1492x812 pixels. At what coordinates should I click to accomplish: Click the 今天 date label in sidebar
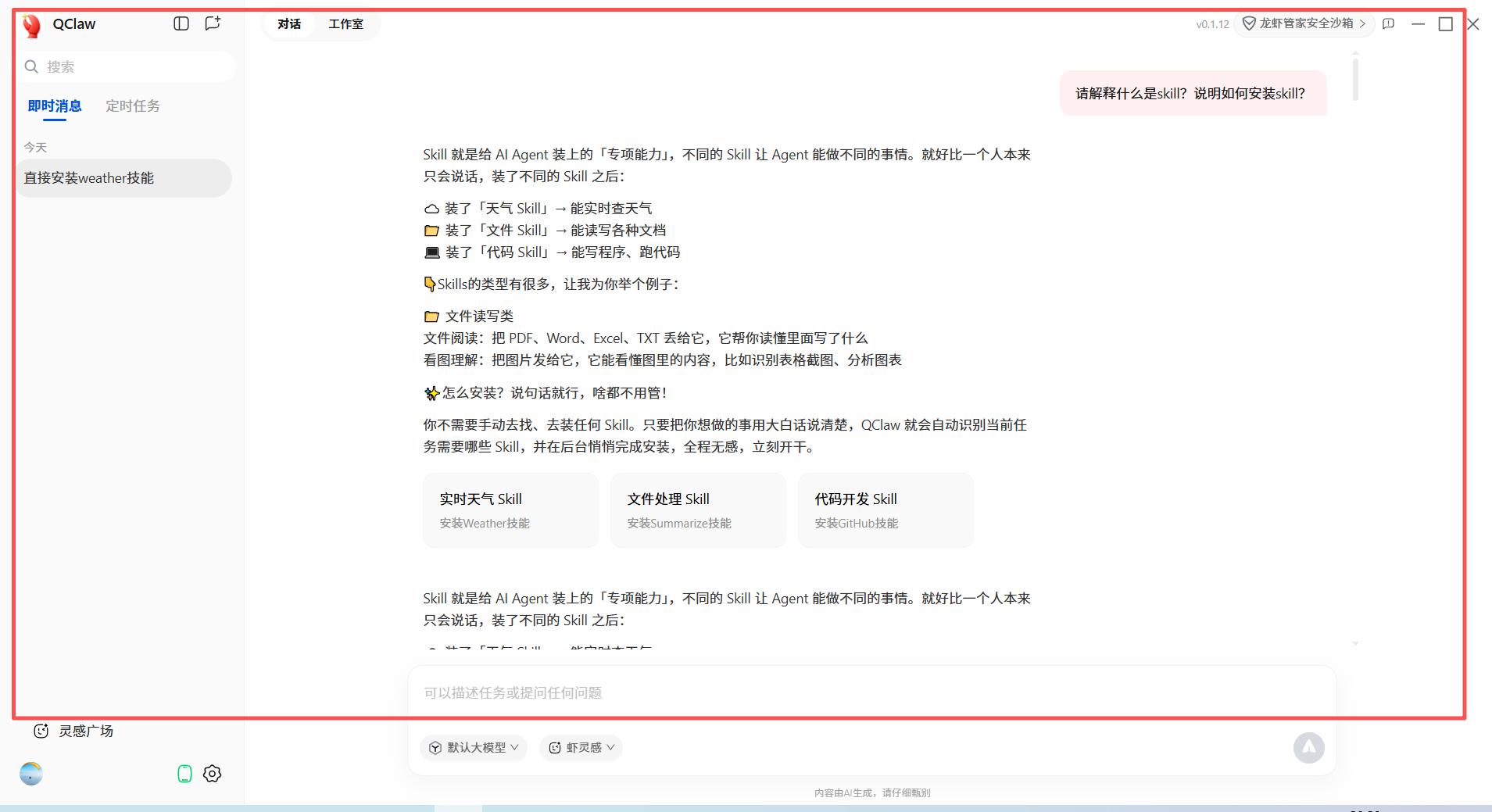pos(35,147)
